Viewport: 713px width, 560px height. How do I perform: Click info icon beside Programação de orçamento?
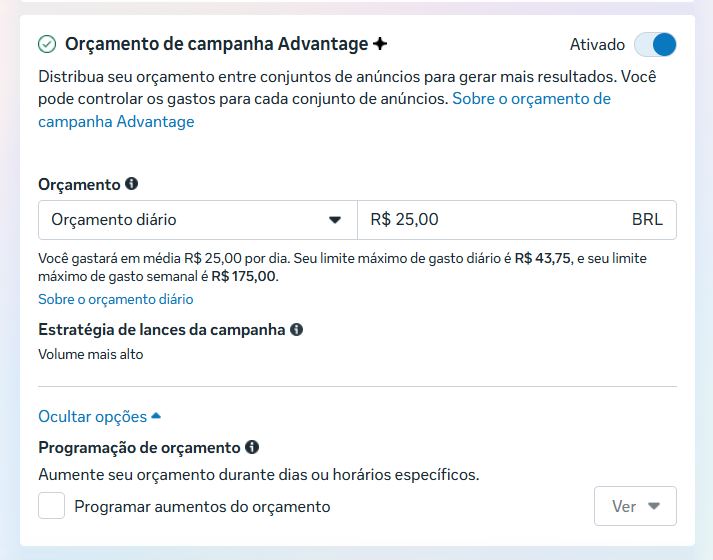coord(252,447)
